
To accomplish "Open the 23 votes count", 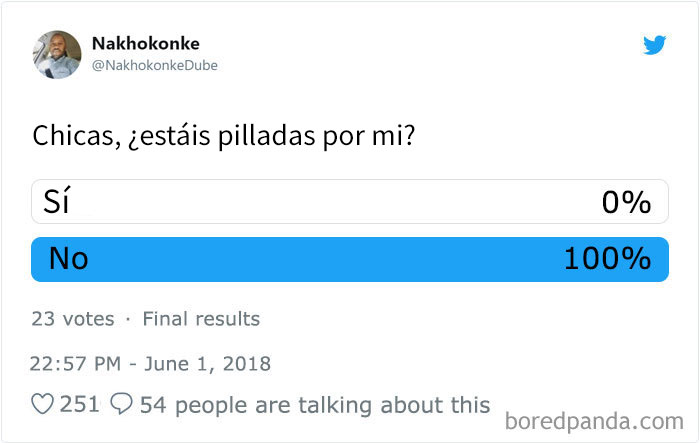I will pos(73,319).
